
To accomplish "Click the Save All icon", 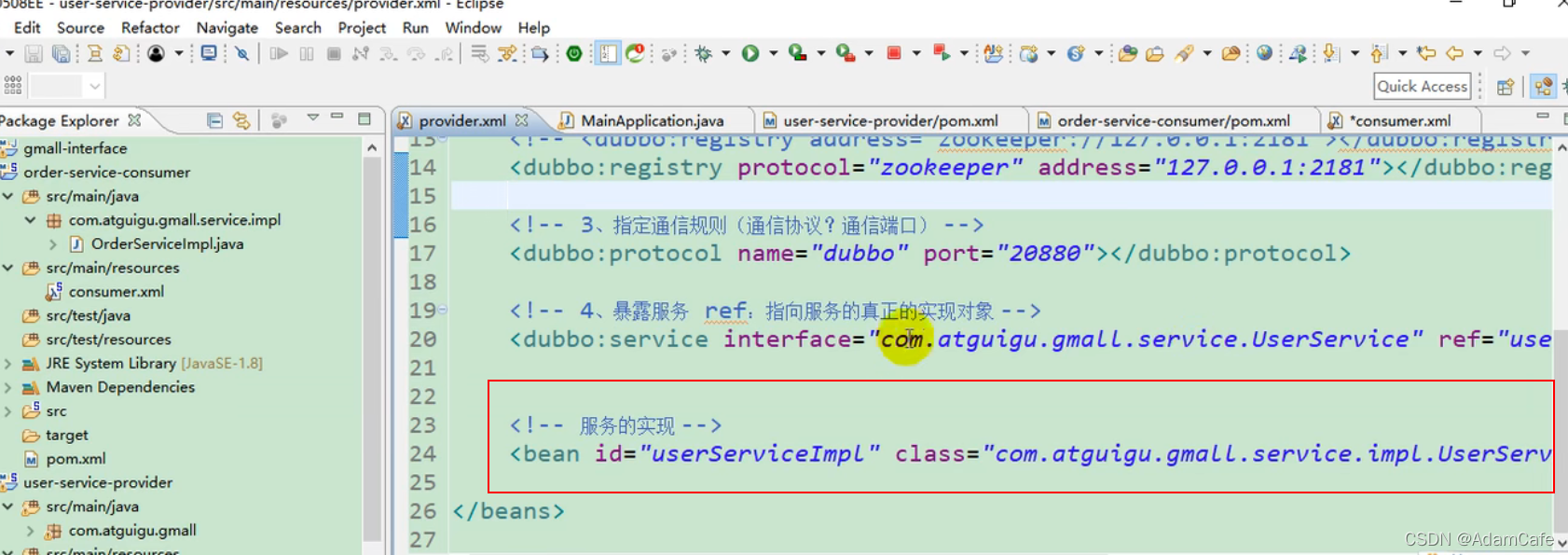I will [62, 54].
